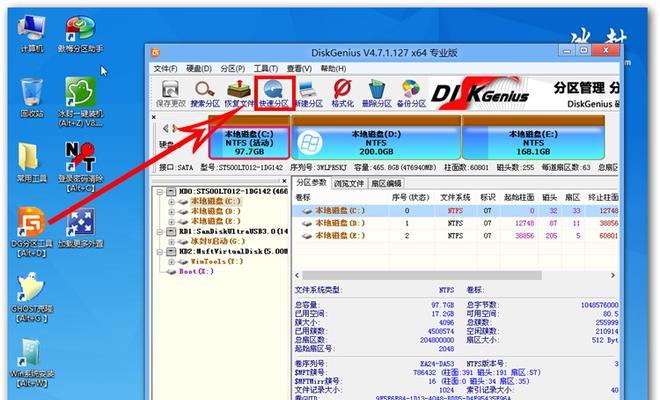Switch to the 浏览文件 tab

(x=349, y=184)
